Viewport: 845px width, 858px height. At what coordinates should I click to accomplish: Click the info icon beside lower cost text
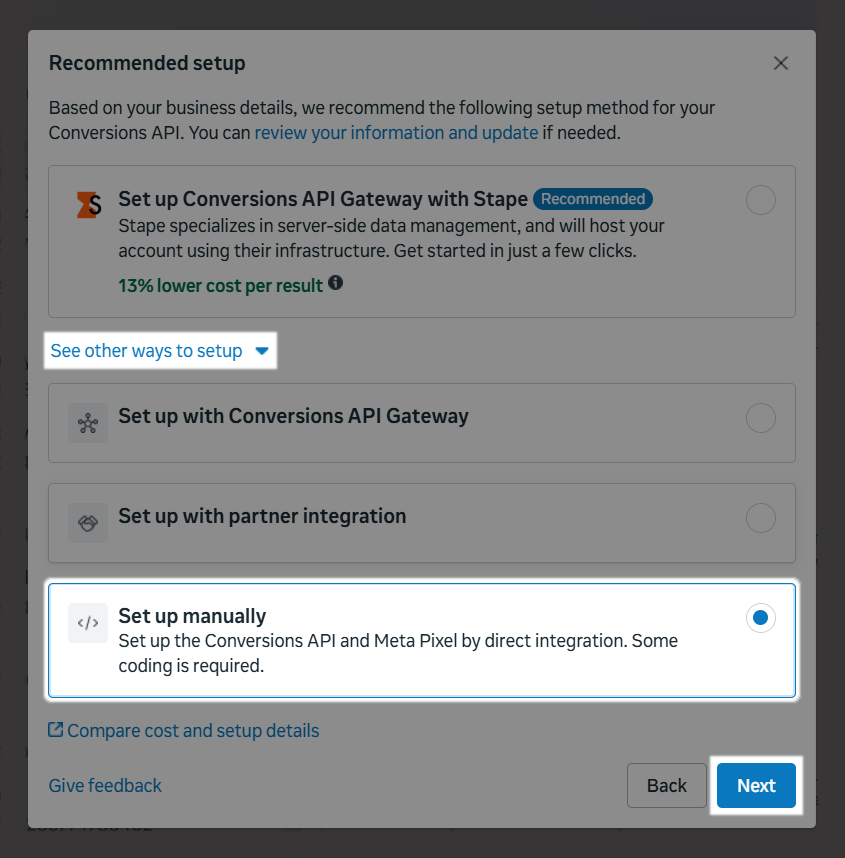(336, 284)
